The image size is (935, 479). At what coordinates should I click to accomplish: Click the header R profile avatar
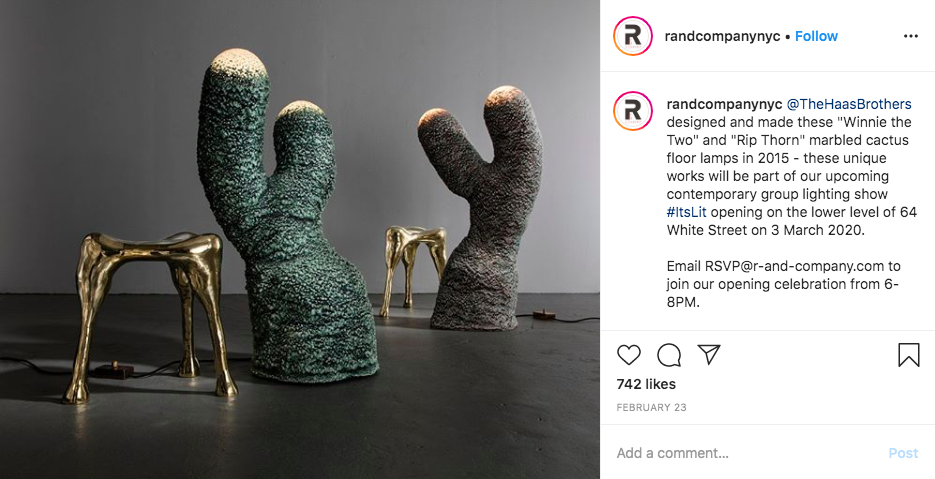tap(633, 36)
